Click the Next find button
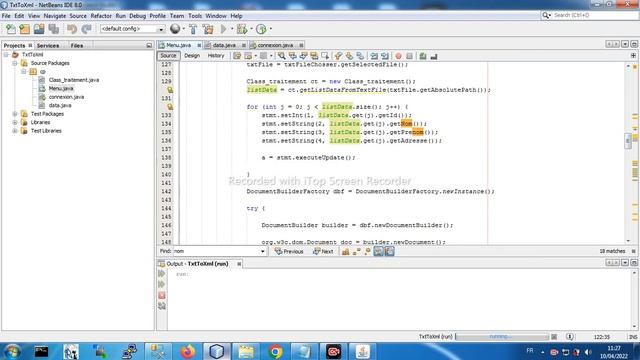Viewport: 640px width, 360px height. click(x=323, y=251)
